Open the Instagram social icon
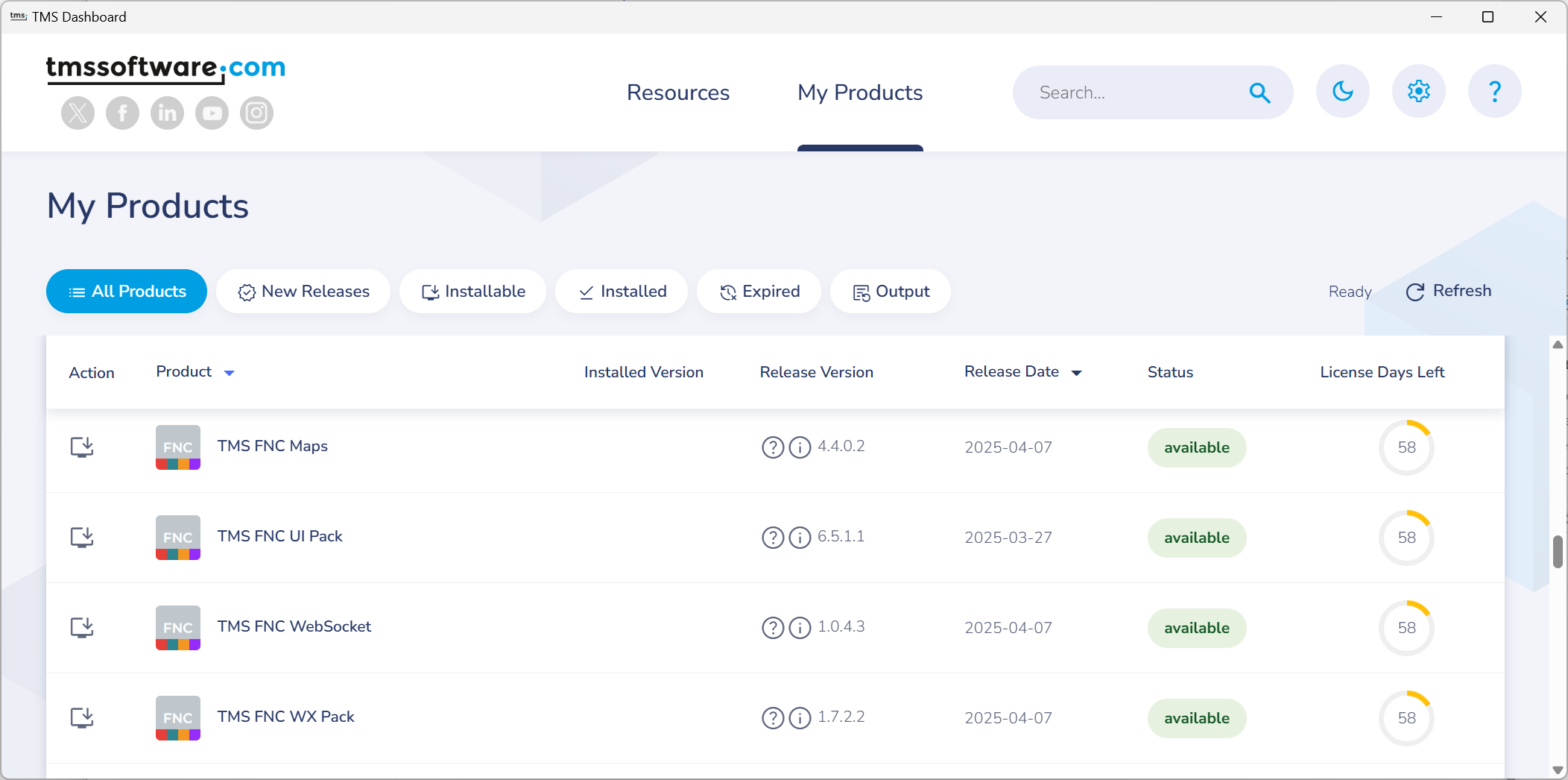Viewport: 1568px width, 780px height. (257, 113)
